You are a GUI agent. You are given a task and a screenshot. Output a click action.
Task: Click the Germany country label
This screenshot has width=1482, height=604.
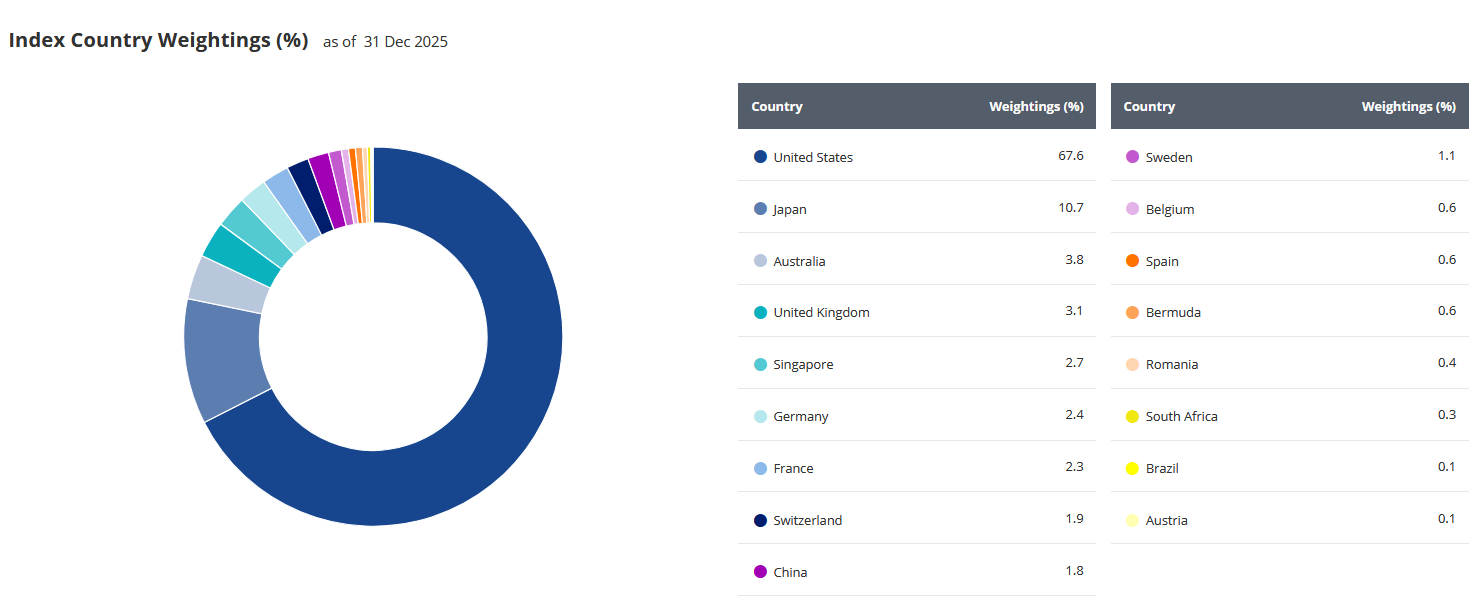point(800,416)
